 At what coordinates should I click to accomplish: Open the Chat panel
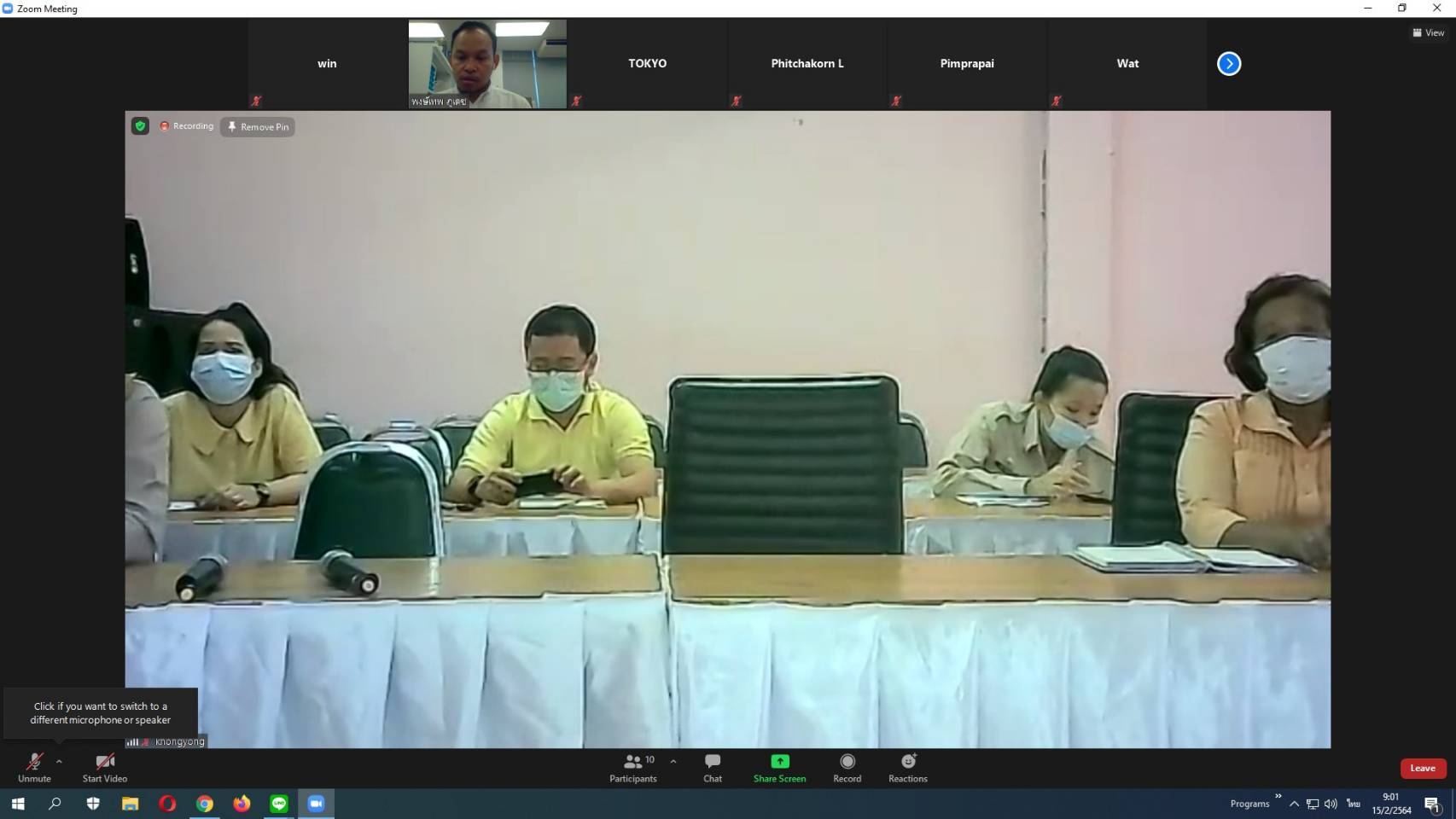pyautogui.click(x=712, y=767)
